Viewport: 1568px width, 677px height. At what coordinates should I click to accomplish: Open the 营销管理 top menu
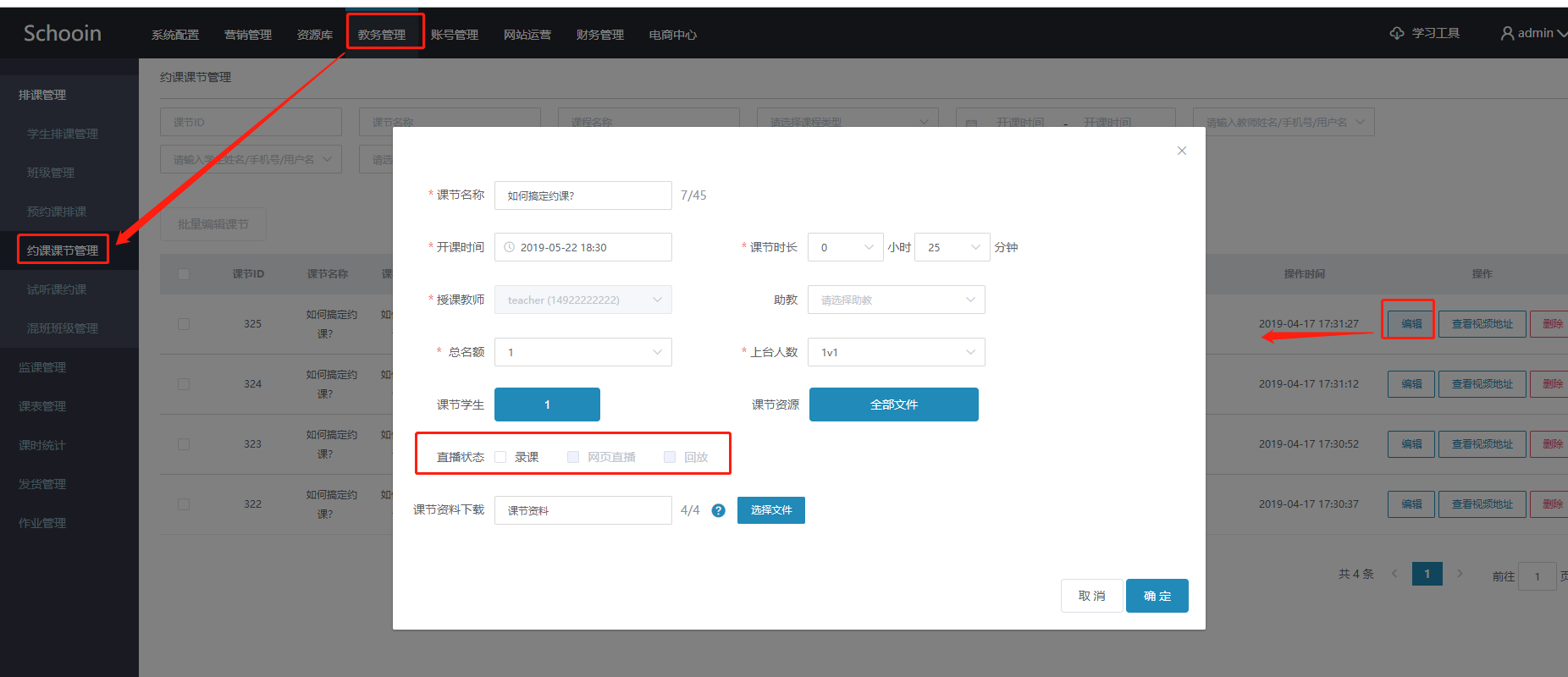pos(248,35)
